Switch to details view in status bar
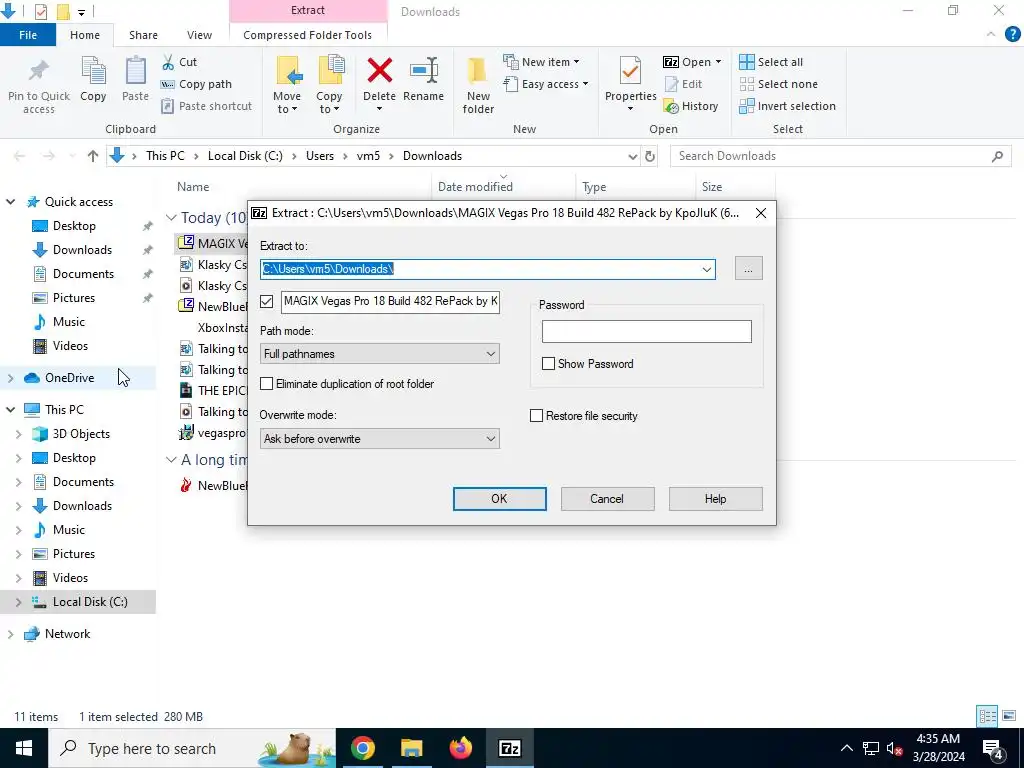 tap(987, 716)
